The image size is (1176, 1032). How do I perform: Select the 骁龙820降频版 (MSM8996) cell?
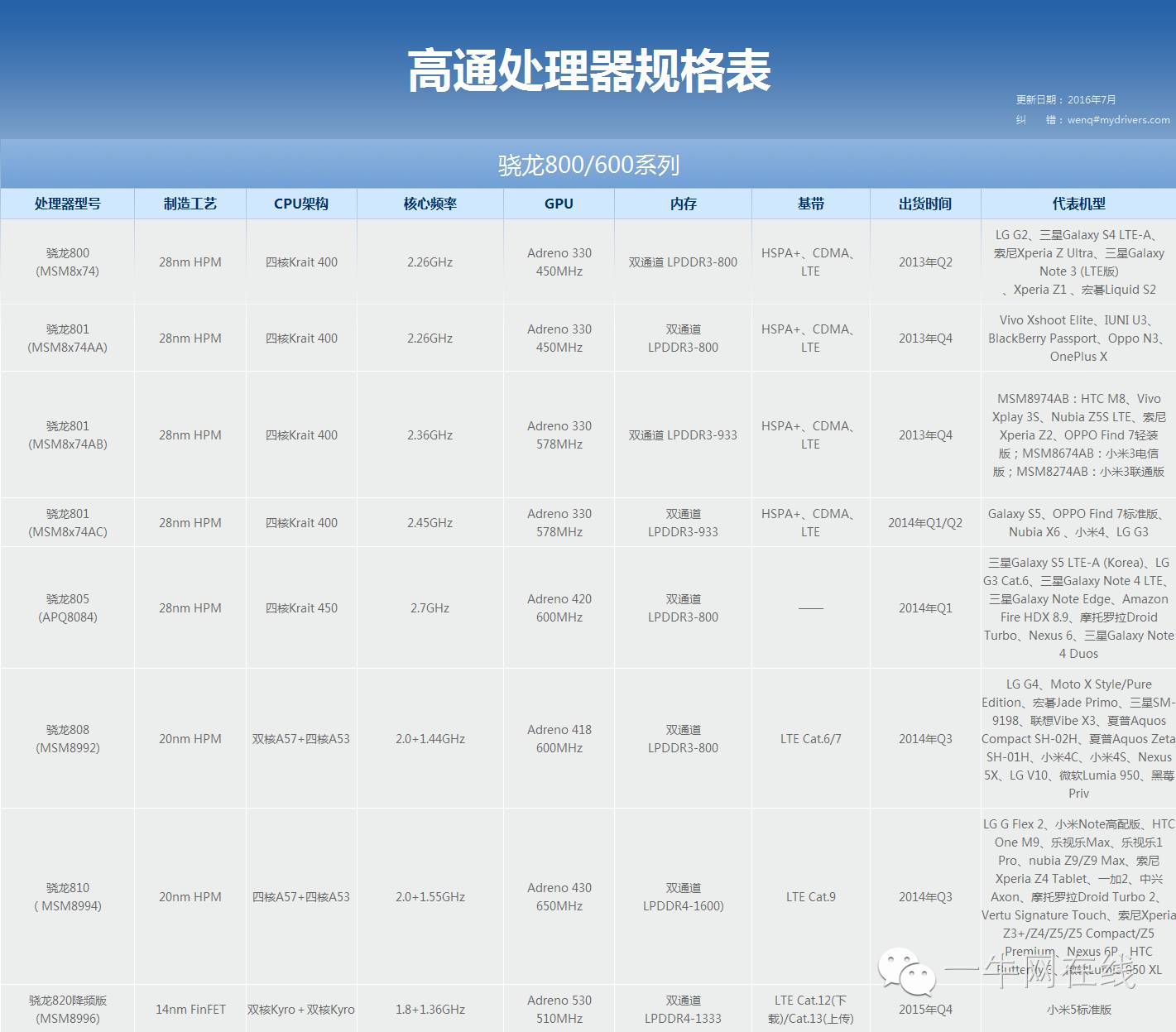coord(68,1010)
